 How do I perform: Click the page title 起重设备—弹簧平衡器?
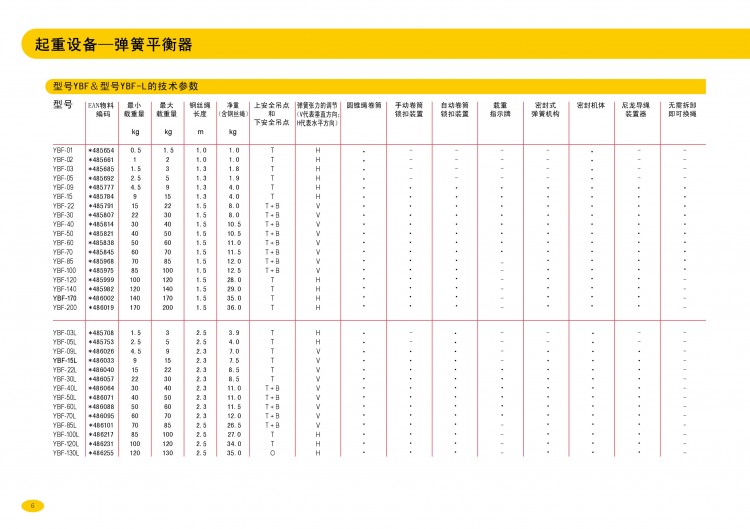pyautogui.click(x=113, y=44)
